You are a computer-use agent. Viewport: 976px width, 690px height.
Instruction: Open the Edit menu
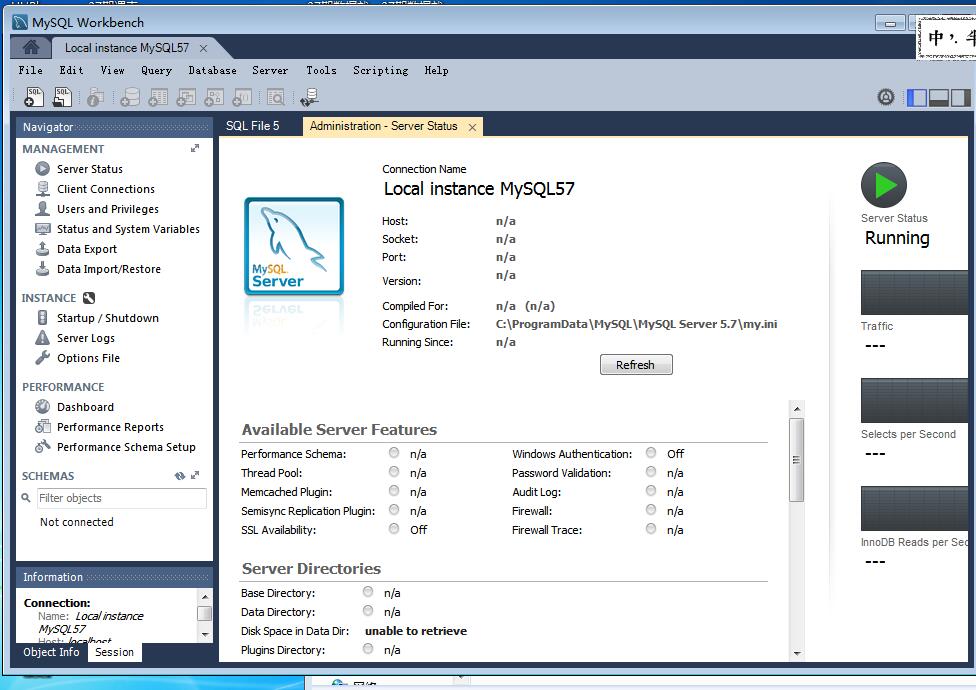(71, 70)
